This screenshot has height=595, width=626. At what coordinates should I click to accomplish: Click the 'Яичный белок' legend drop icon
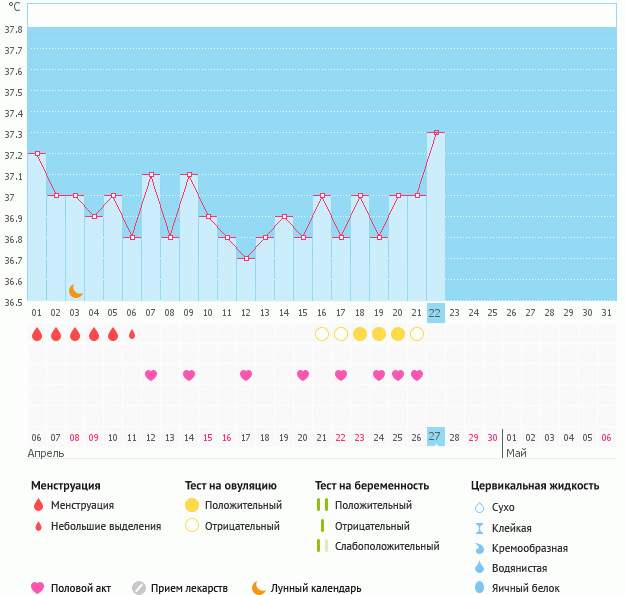coord(479,588)
